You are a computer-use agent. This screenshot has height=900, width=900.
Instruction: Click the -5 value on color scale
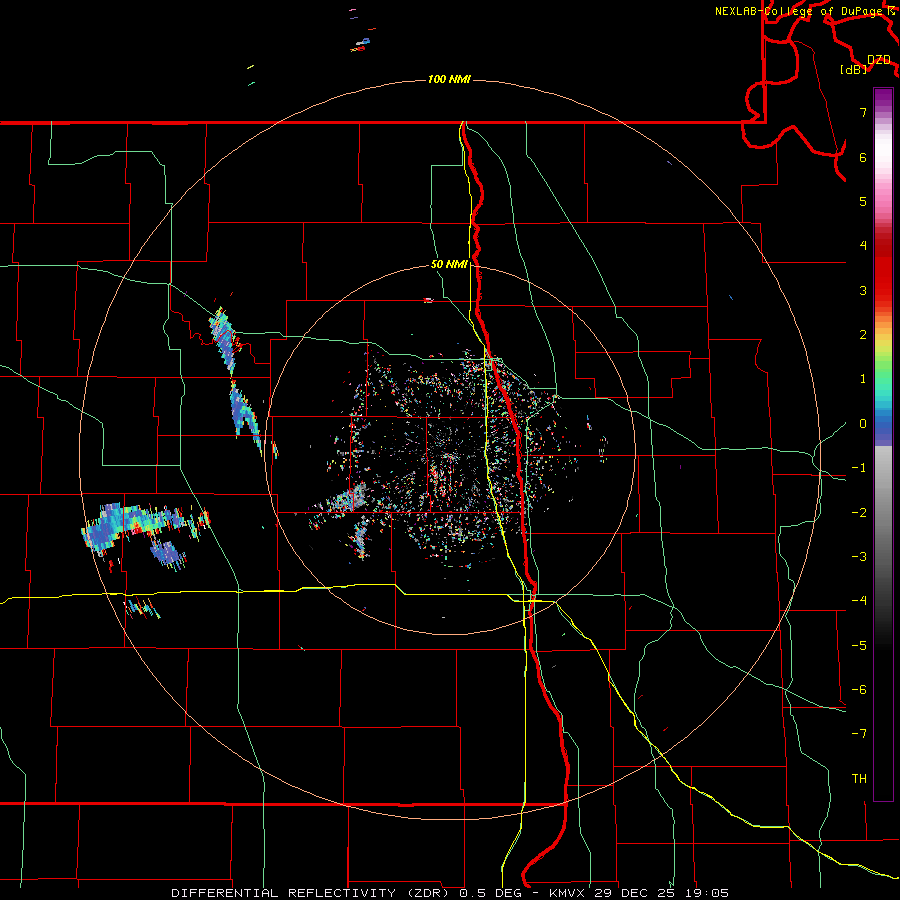(859, 646)
